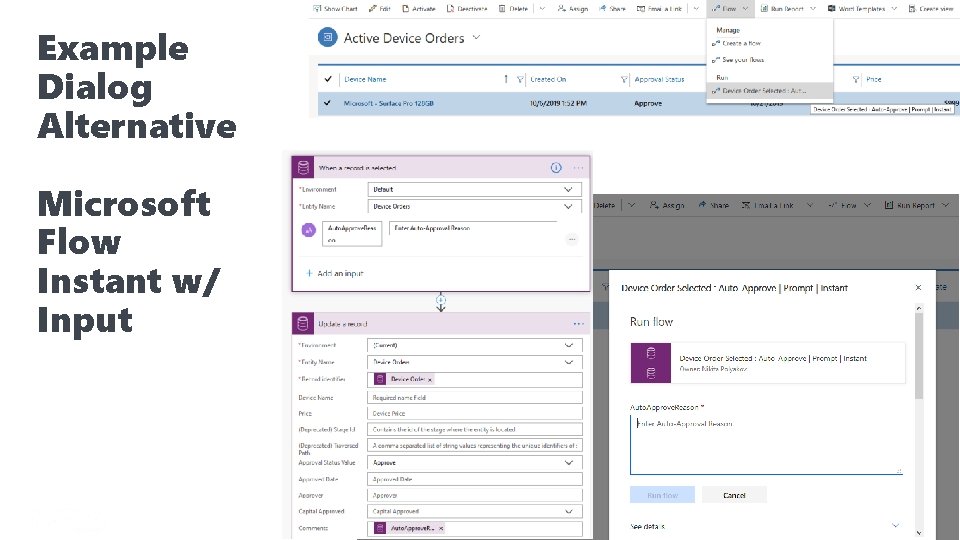Click the AutoApproveReason text area in dialog
The image size is (960, 540).
point(767,444)
